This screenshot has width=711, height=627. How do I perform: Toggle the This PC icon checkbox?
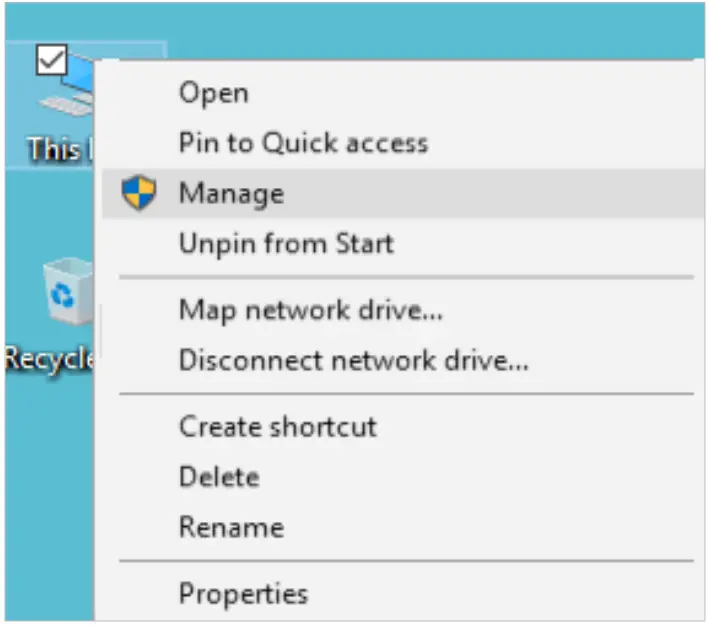(x=52, y=60)
